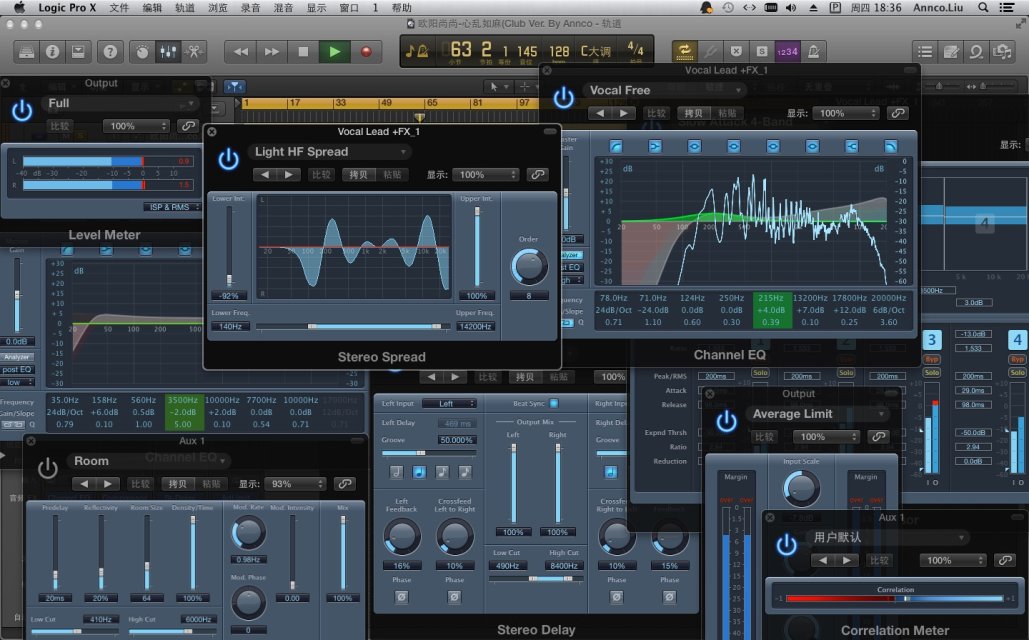The image size is (1029, 640).
Task: Click the Play button in transport
Action: 334,51
